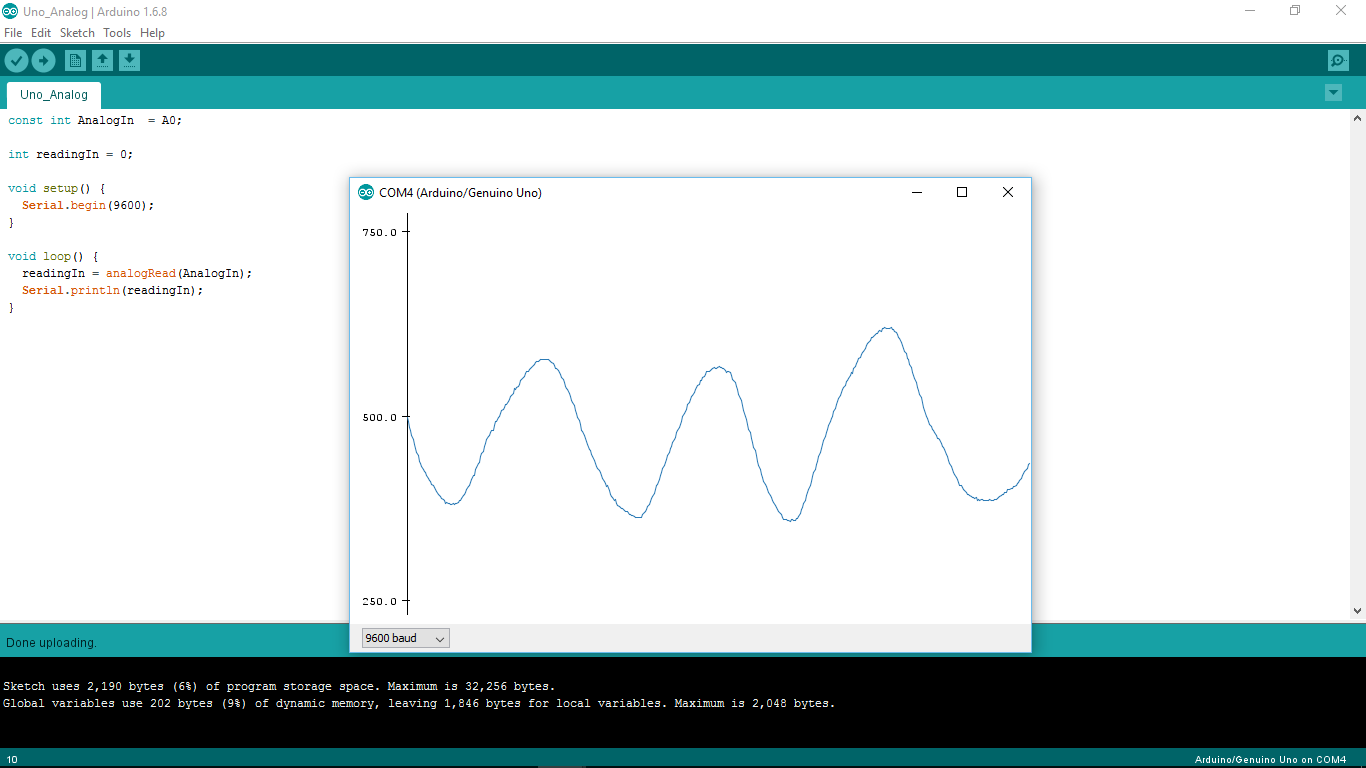Click the 'Serial.begin(9600);' line
1366x768 pixels.
pyautogui.click(x=88, y=205)
